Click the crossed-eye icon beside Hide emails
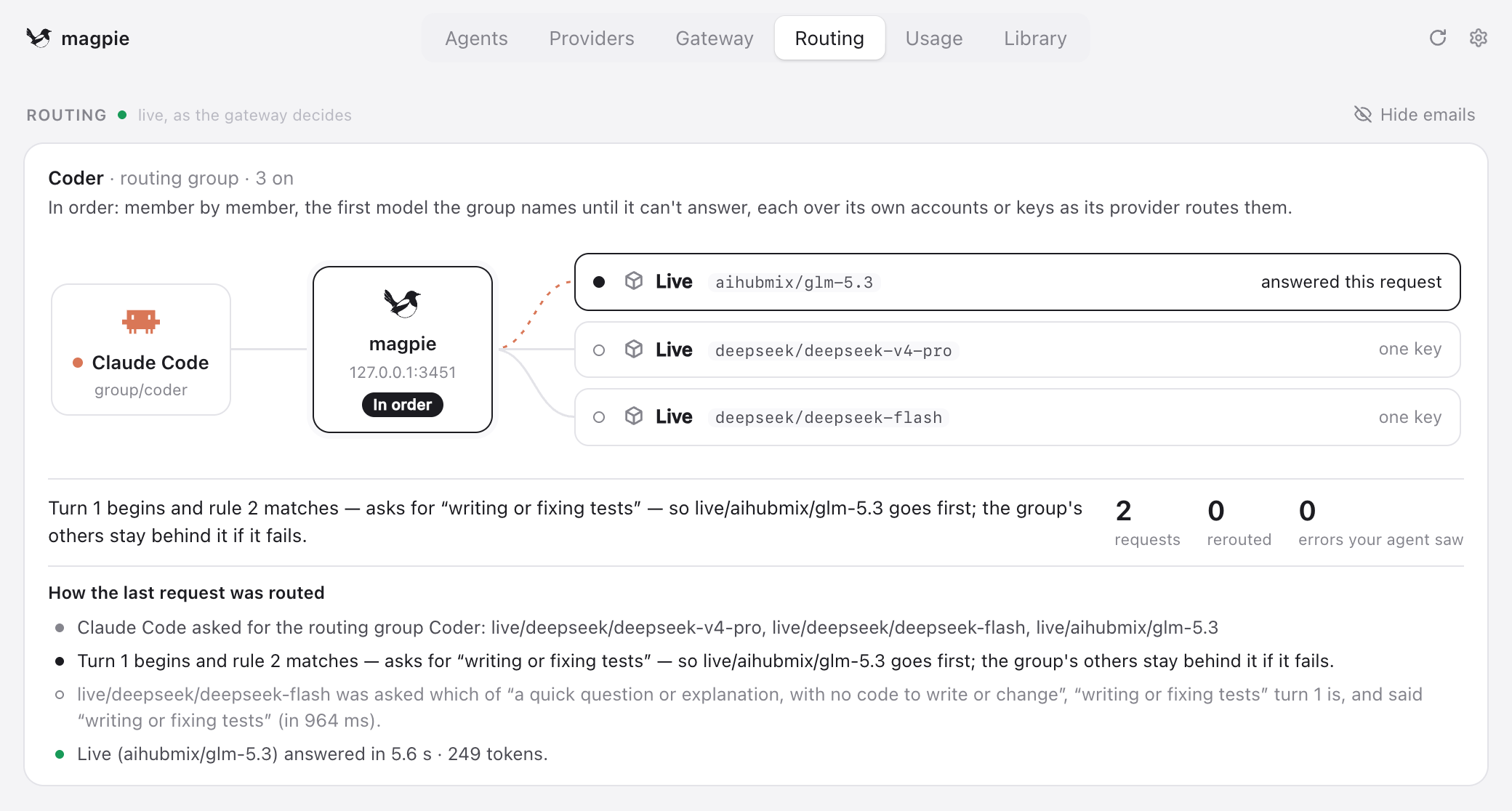Viewport: 1512px width, 811px height. (x=1362, y=115)
